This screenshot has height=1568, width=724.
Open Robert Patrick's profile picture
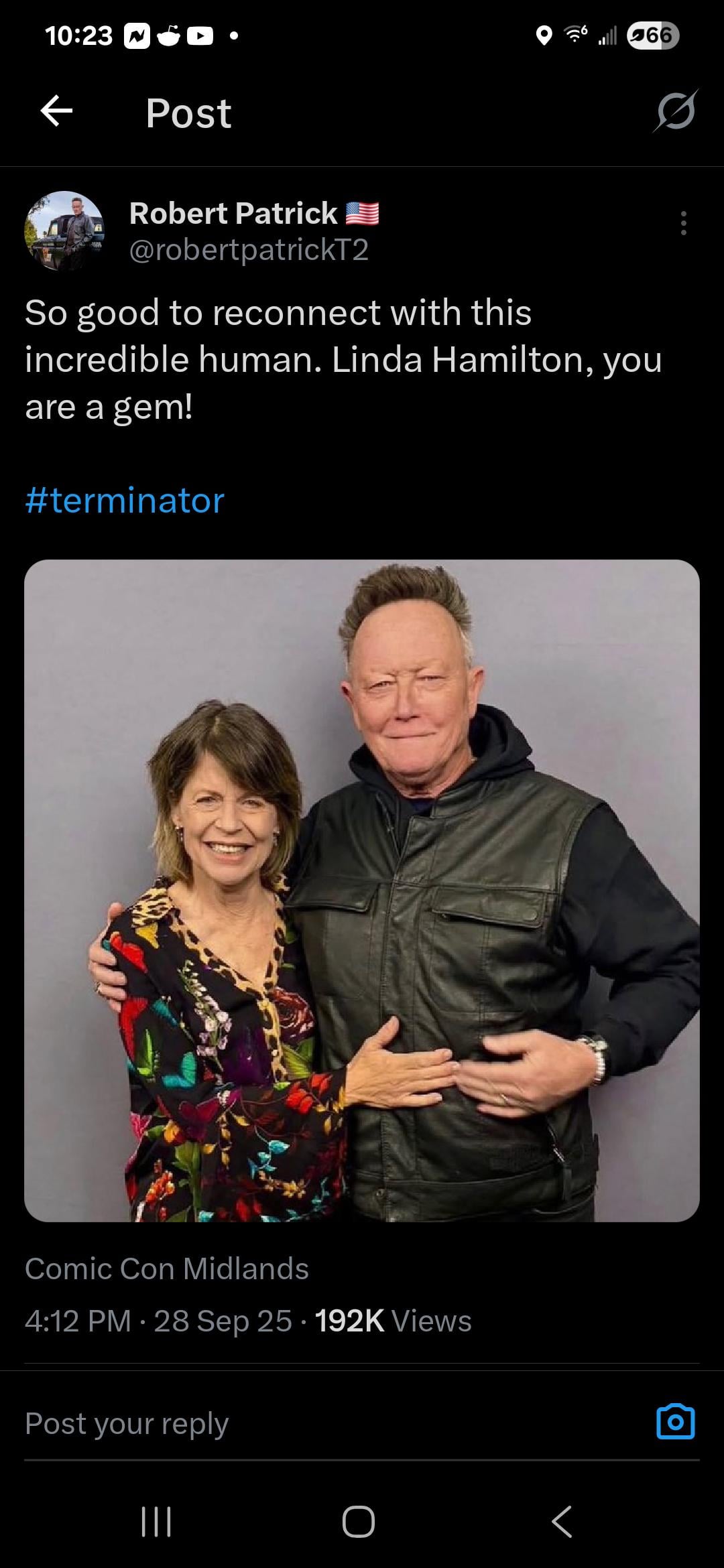pyautogui.click(x=64, y=231)
